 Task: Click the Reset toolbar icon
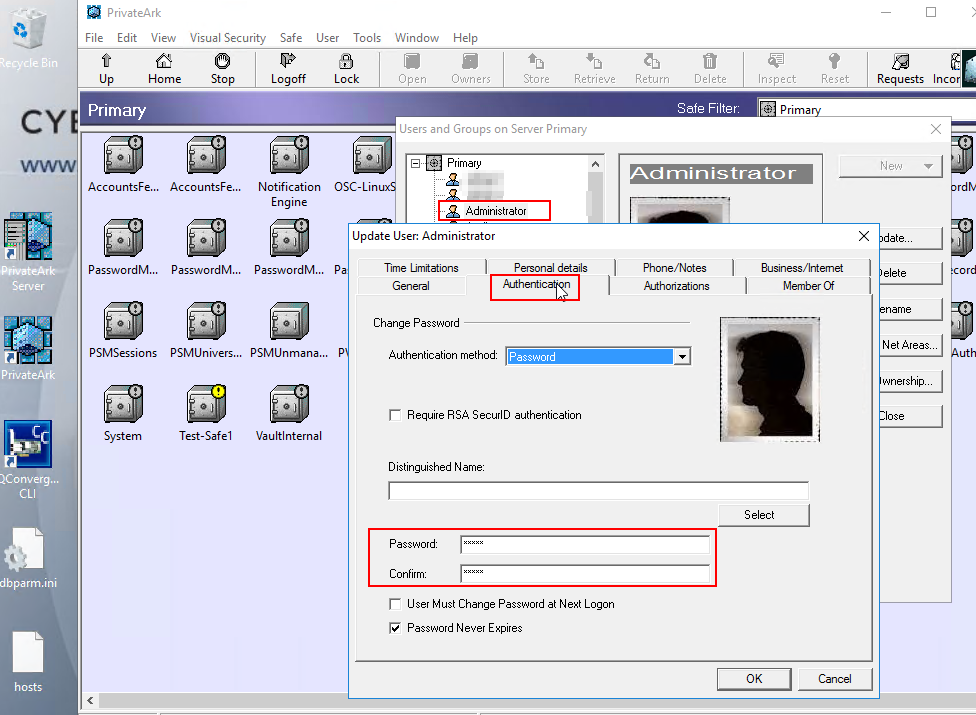tap(835, 69)
